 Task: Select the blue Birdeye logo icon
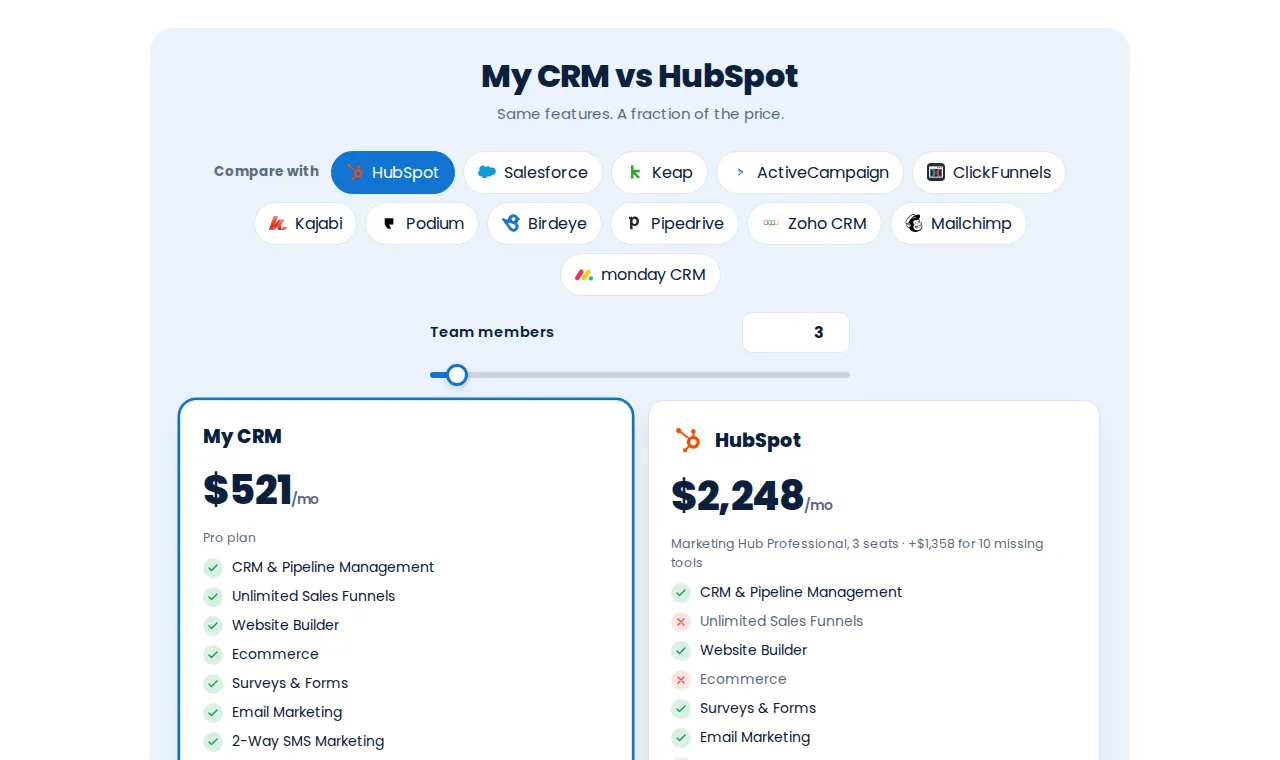[x=511, y=223]
